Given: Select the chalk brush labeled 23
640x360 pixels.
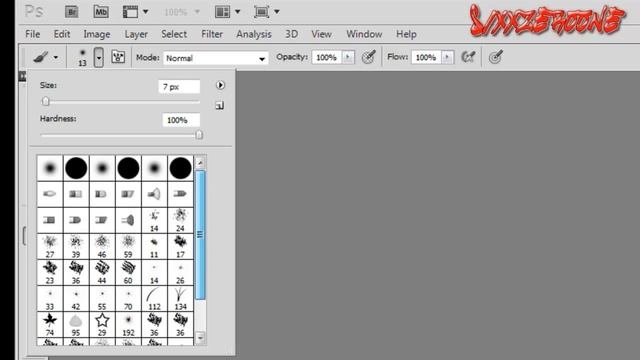Looking at the screenshot, I should (x=50, y=273).
